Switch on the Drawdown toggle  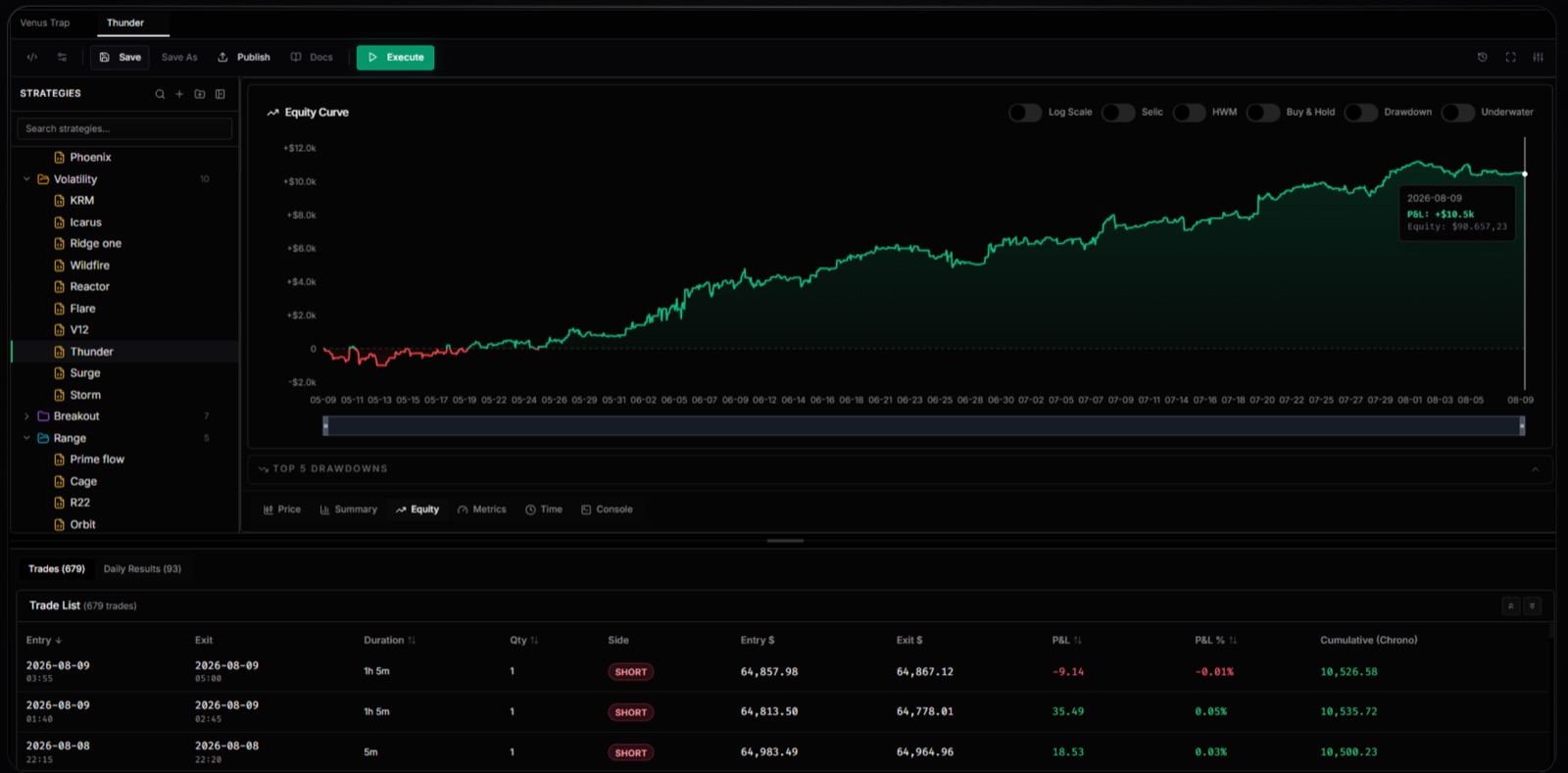tap(1361, 113)
